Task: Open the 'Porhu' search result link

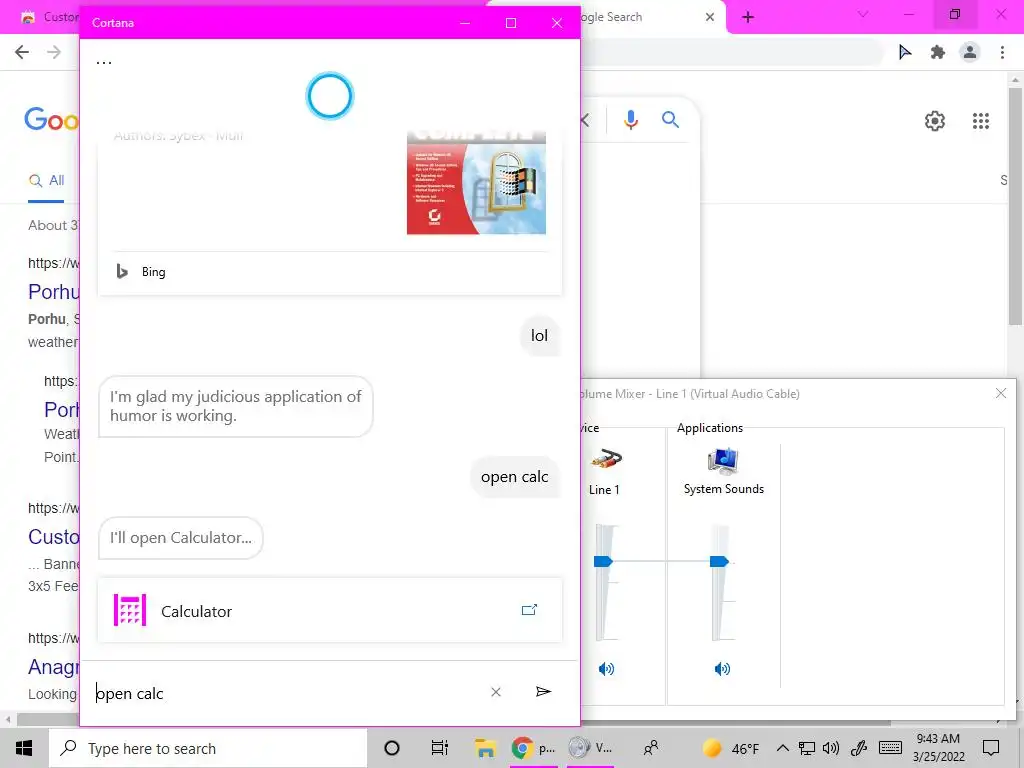Action: [x=54, y=292]
